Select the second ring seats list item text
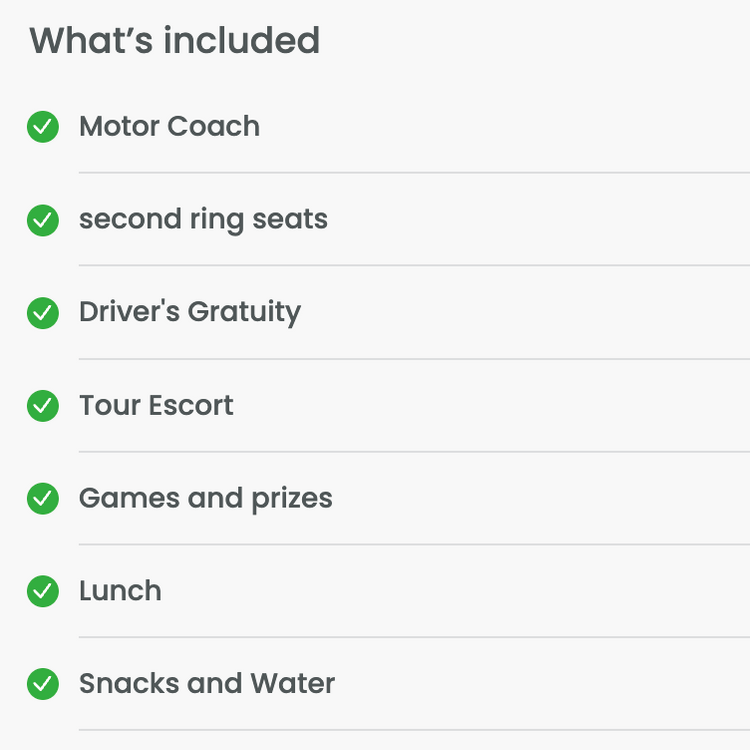Image resolution: width=750 pixels, height=750 pixels. pyautogui.click(x=203, y=220)
